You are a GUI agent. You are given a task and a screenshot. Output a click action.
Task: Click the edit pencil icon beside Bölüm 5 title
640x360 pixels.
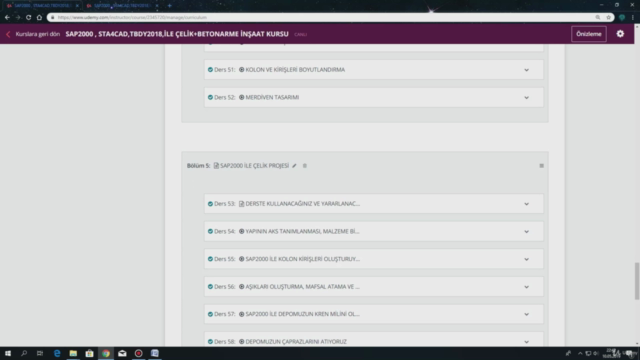pyautogui.click(x=294, y=166)
